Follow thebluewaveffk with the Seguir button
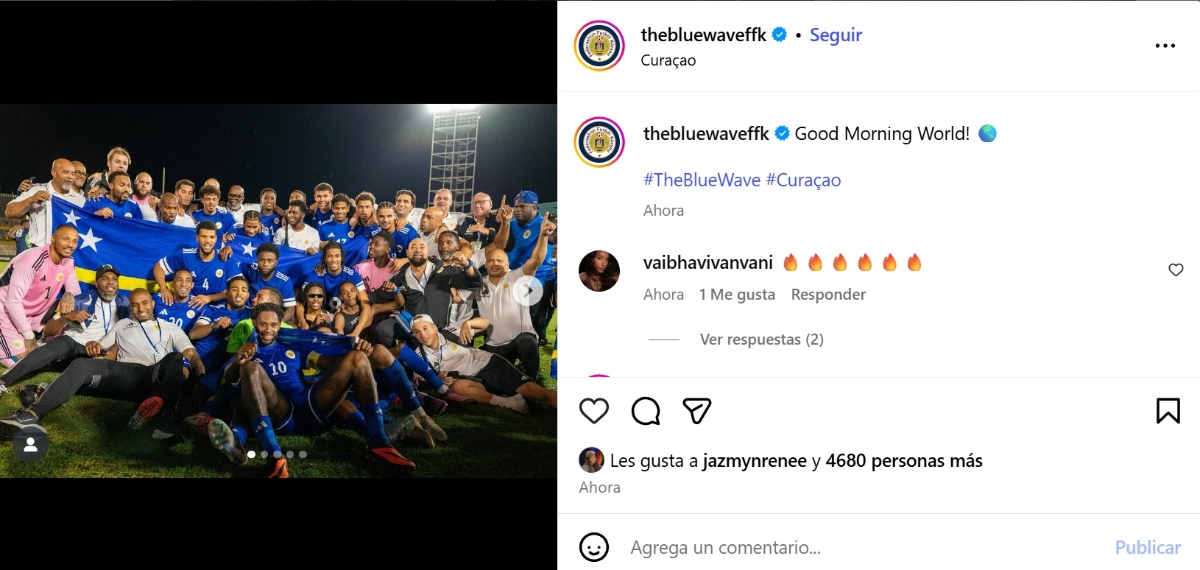This screenshot has height=570, width=1200. click(x=835, y=35)
